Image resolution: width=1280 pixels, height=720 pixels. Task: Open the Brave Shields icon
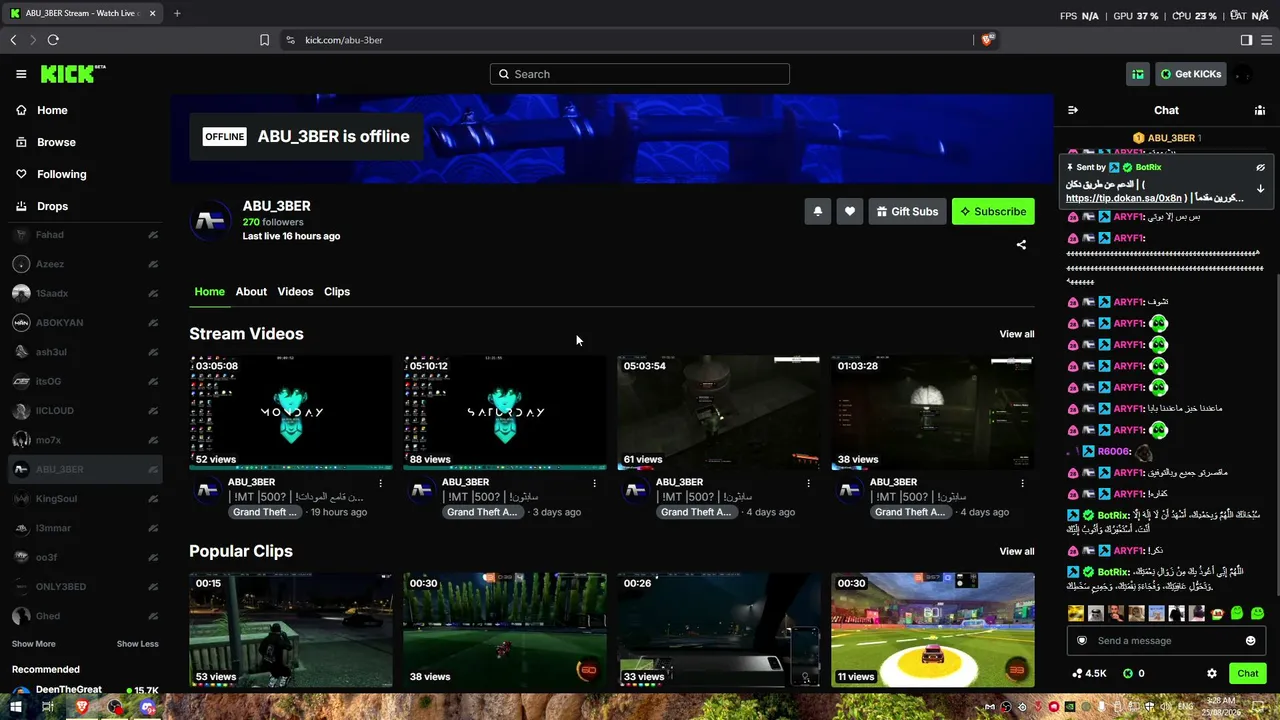click(988, 40)
